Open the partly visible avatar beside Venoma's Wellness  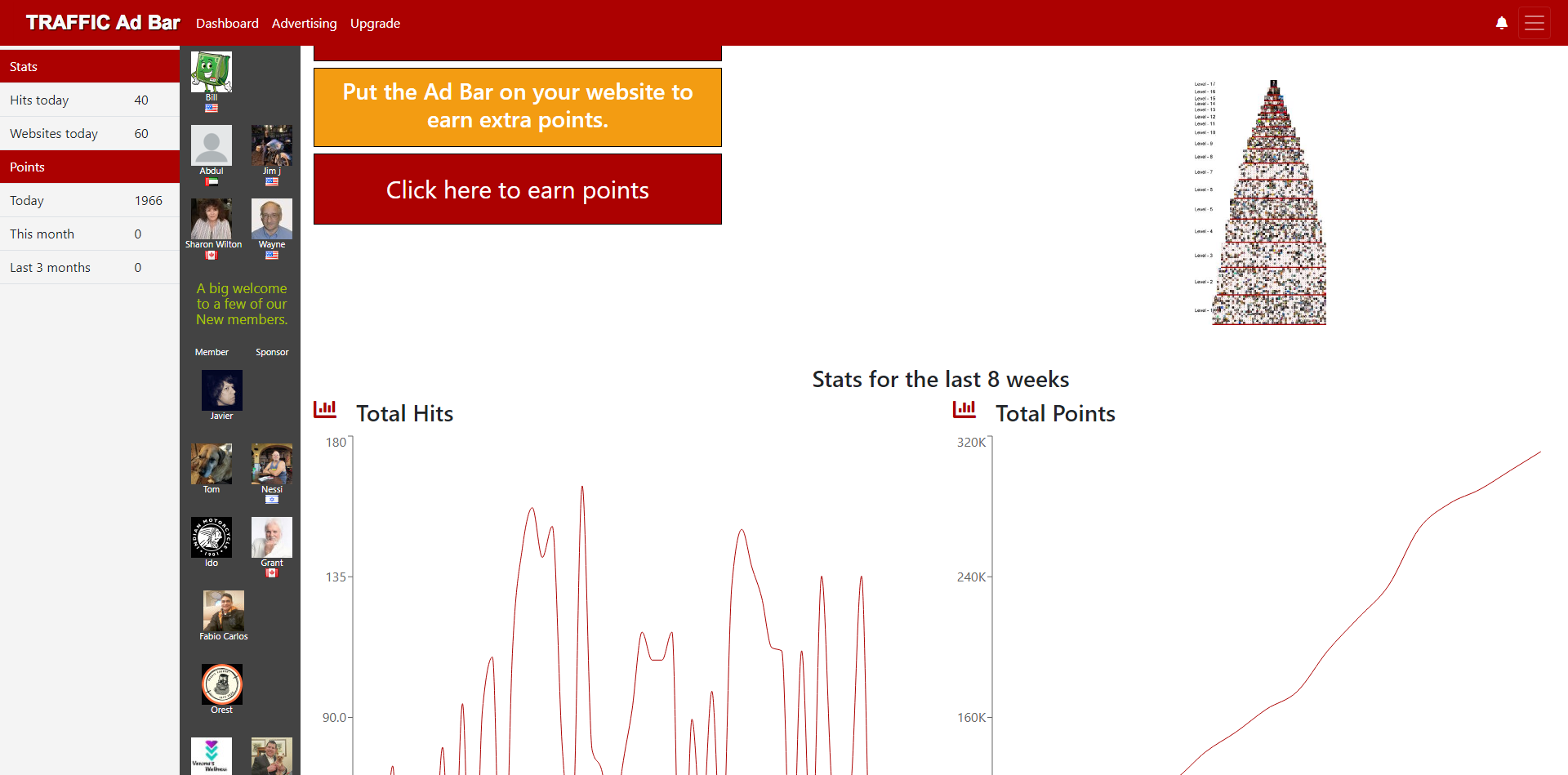pos(272,756)
